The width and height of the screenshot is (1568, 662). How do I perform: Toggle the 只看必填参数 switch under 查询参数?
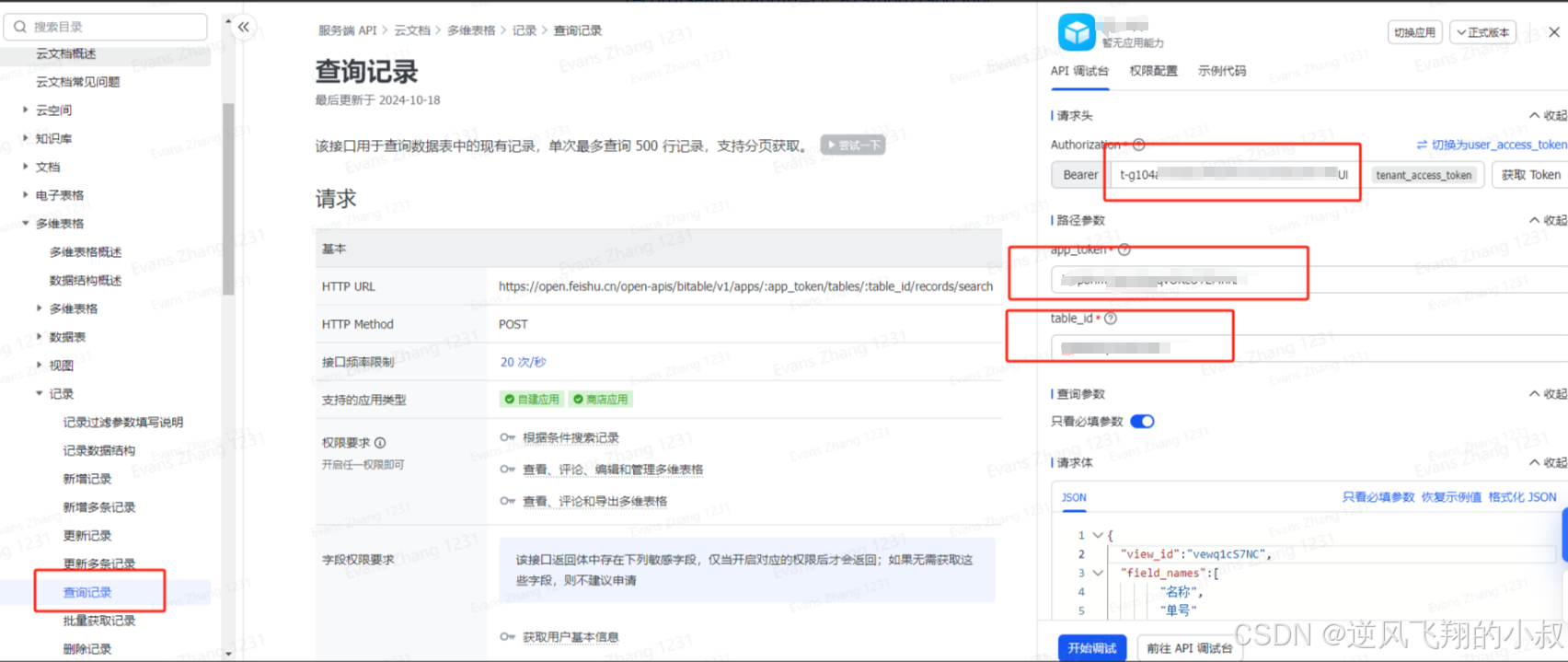point(1142,422)
